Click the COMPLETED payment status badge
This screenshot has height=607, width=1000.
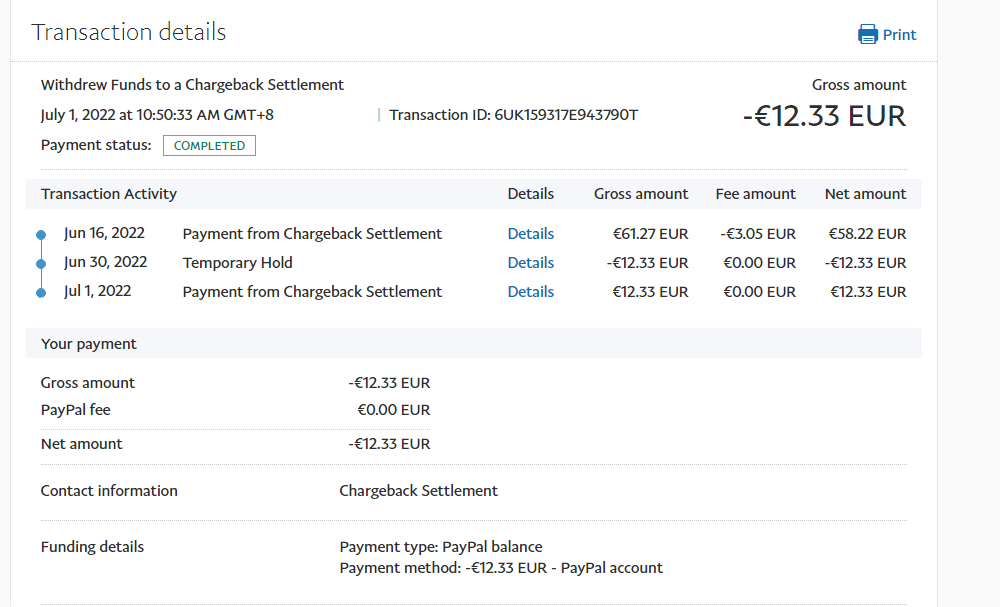click(209, 146)
